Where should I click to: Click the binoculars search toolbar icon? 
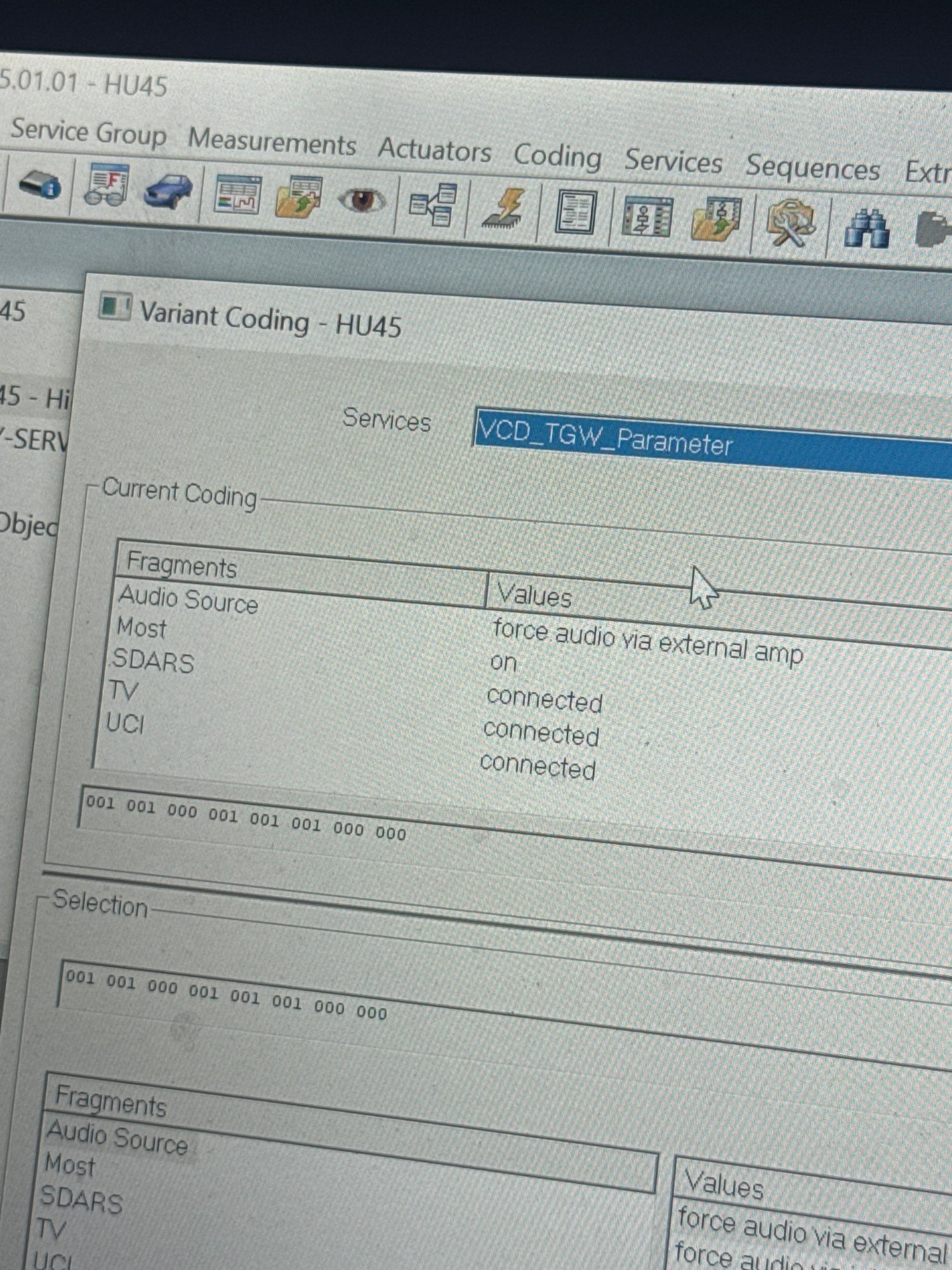(x=866, y=229)
